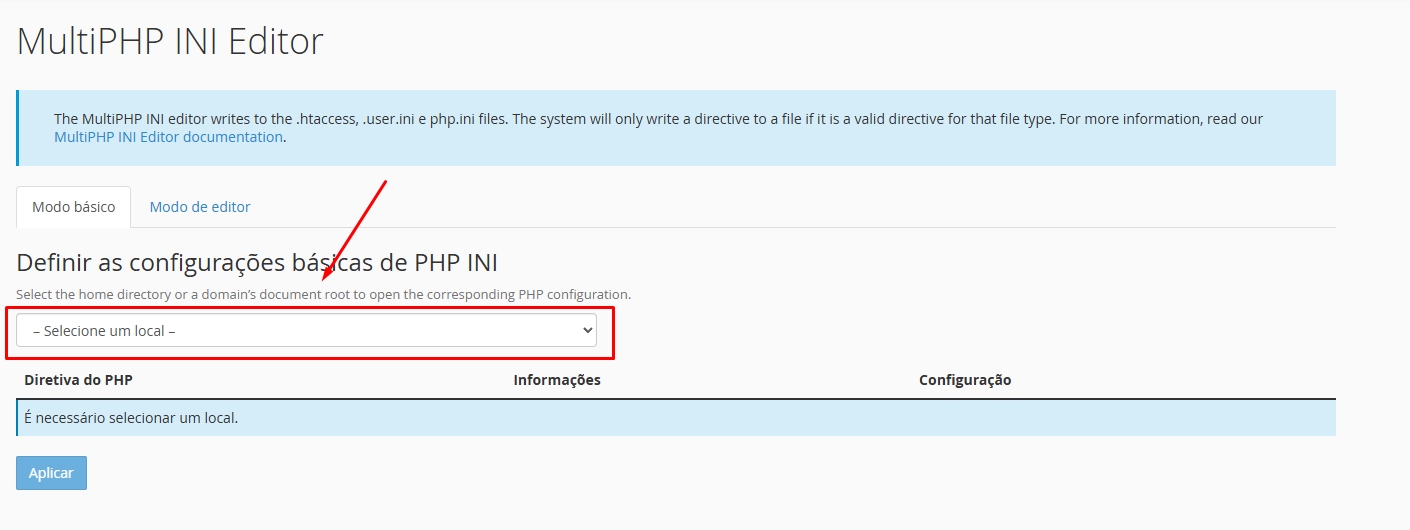Open the Selecione um local dropdown
The image size is (1410, 530).
coord(305,331)
